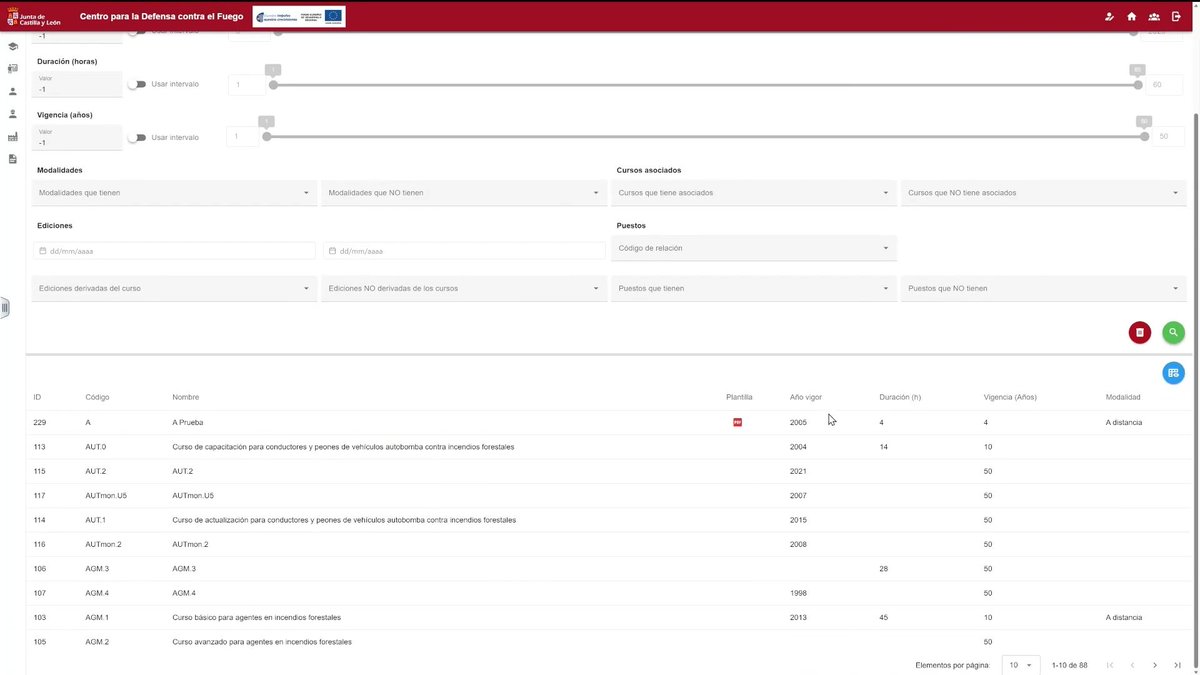Change the elements per page selector
This screenshot has height=675, width=1200.
coord(1021,665)
